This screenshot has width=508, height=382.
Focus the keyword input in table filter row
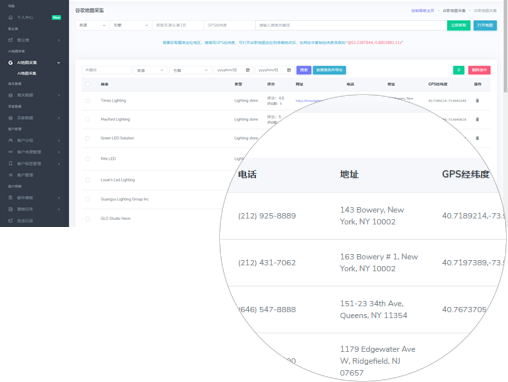[107, 70]
